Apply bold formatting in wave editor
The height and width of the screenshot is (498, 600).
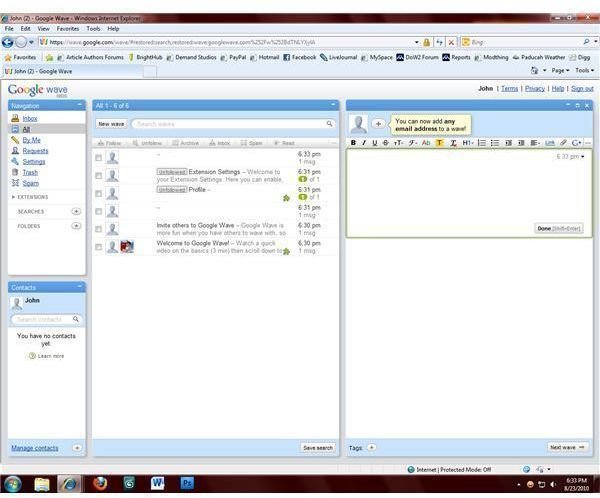click(x=353, y=143)
